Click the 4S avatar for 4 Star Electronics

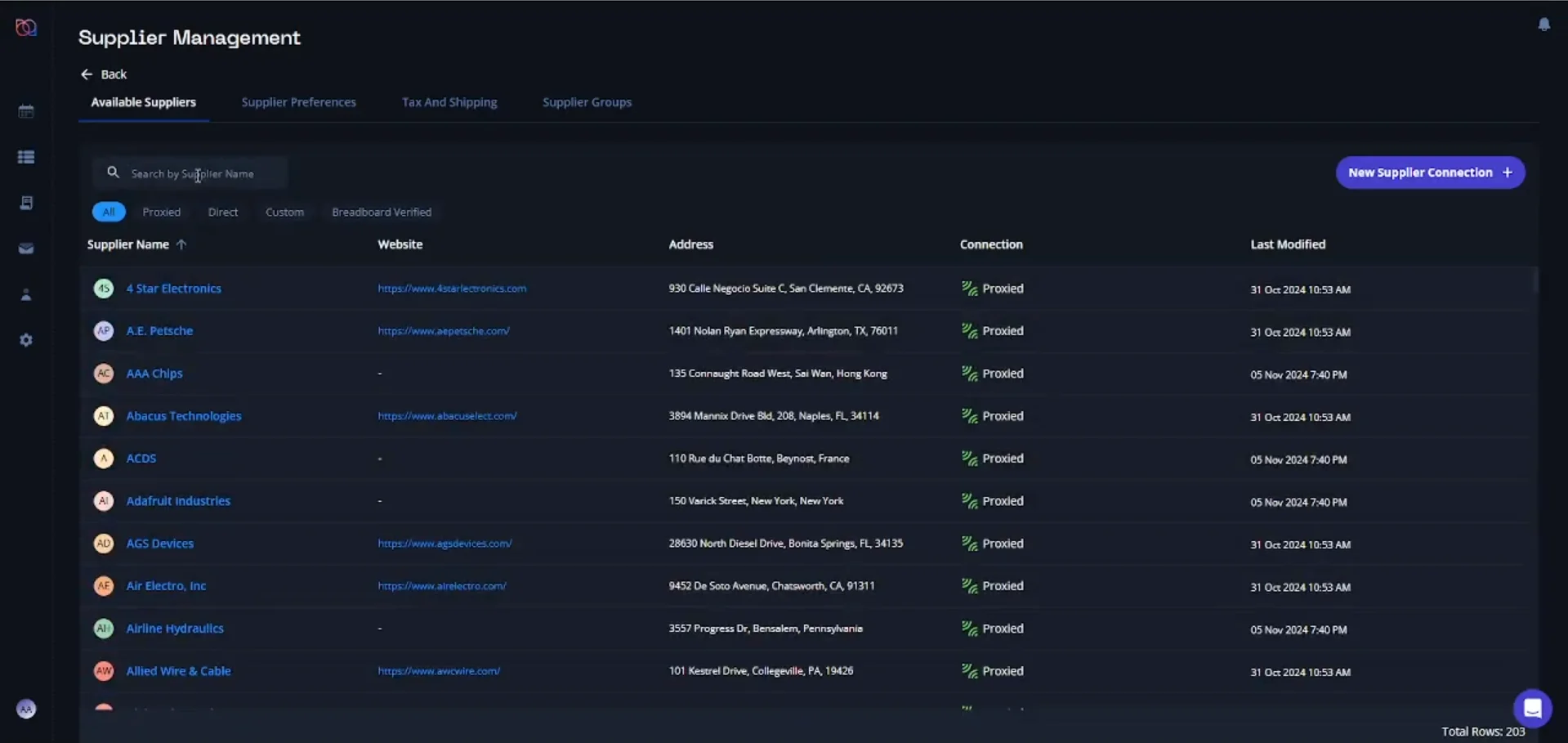104,289
